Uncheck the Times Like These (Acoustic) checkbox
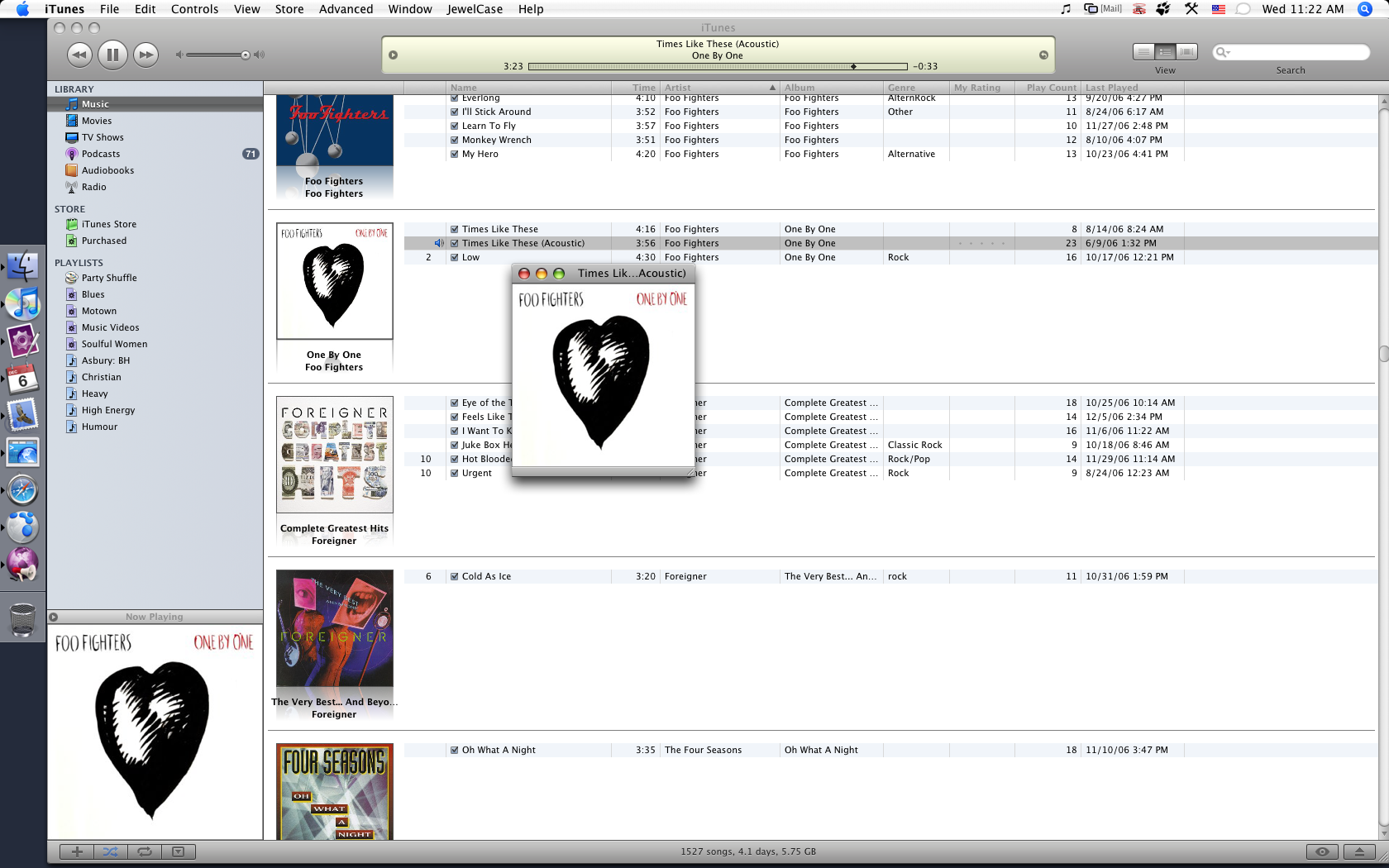This screenshot has height=868, width=1389. pyautogui.click(x=455, y=243)
